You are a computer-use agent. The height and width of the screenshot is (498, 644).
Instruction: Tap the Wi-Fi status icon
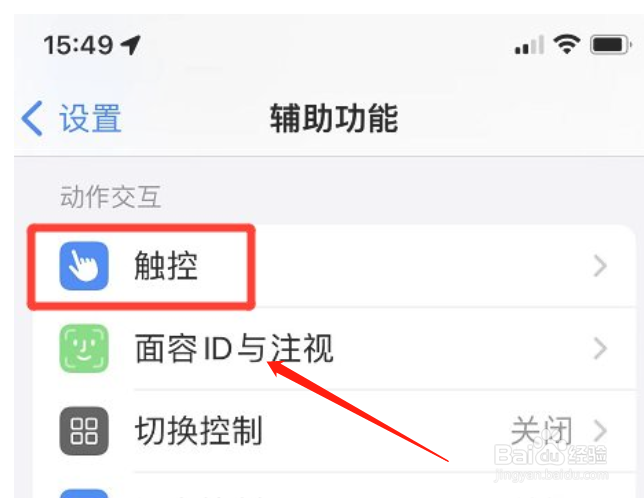point(566,44)
